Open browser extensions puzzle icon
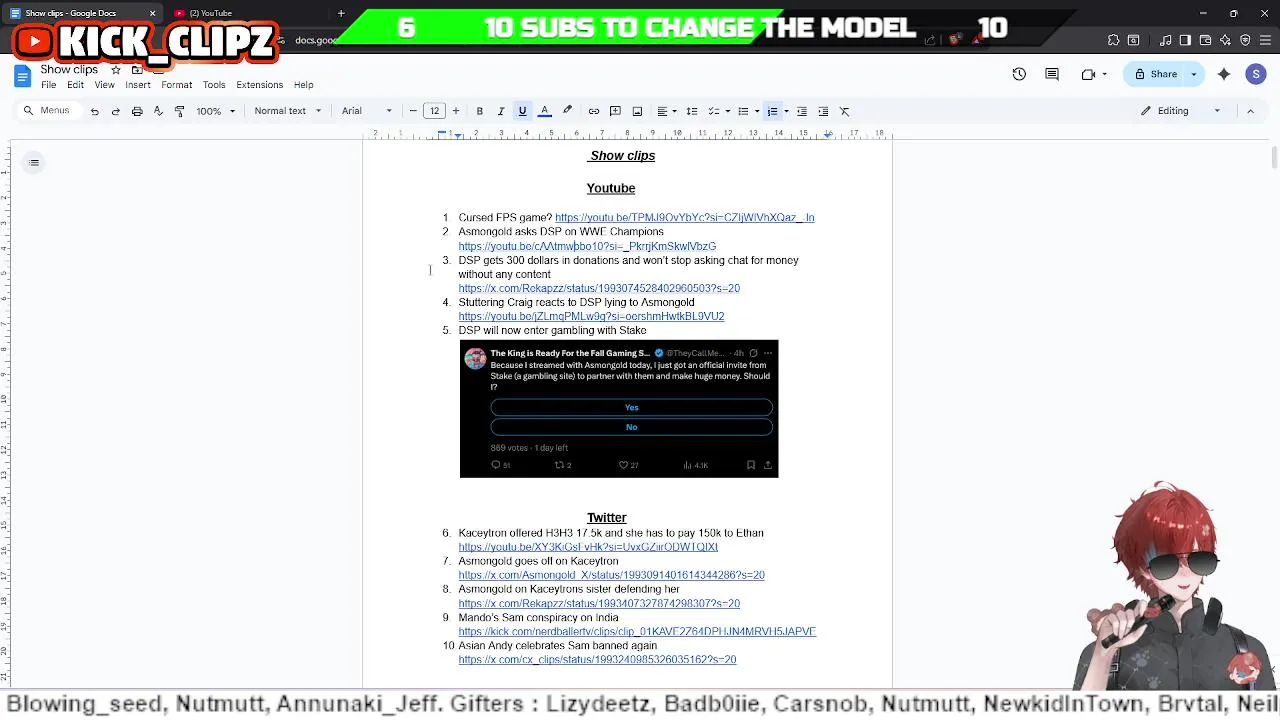 coord(1113,40)
